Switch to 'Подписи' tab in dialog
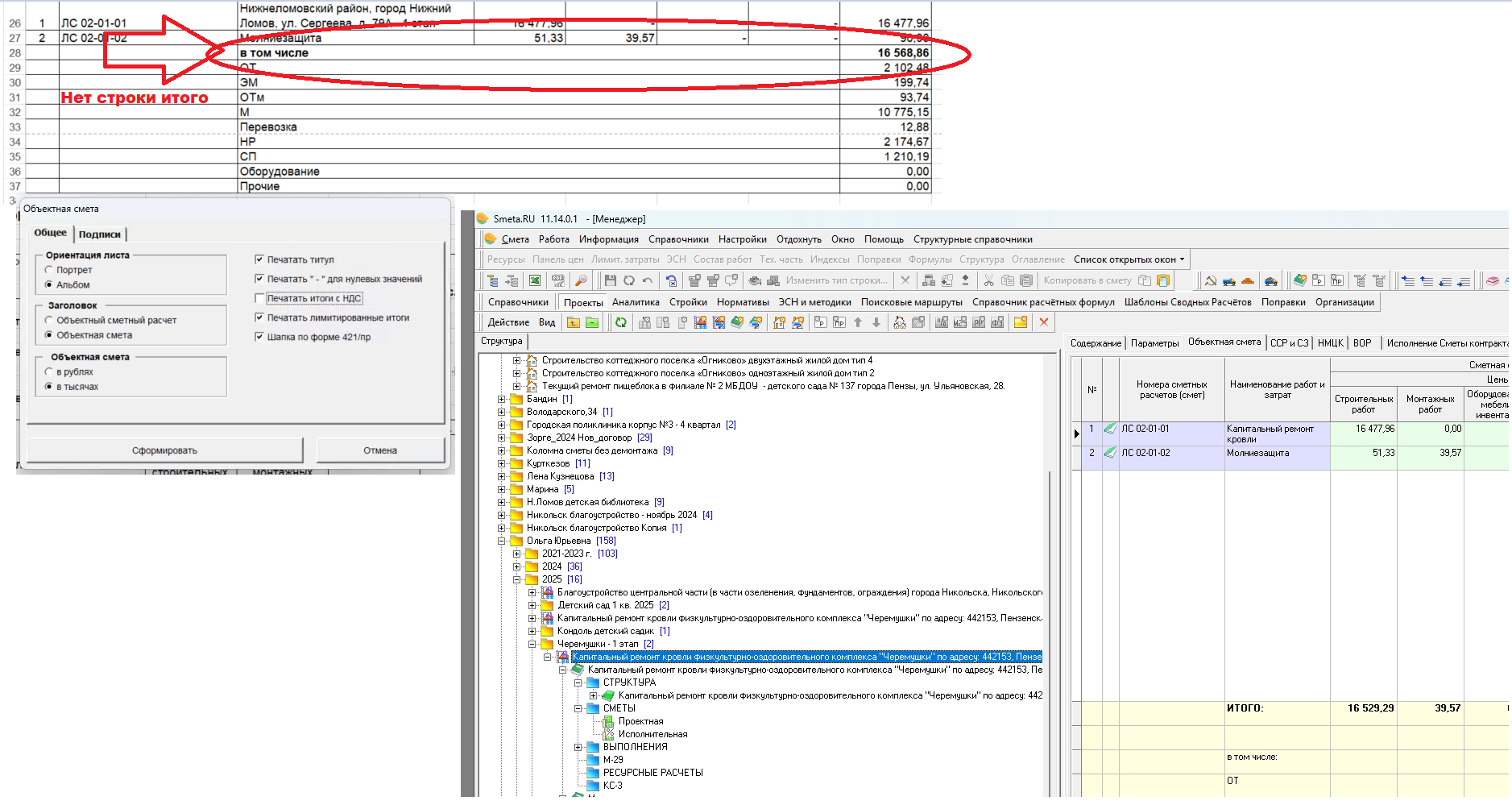The width and height of the screenshot is (1512, 809). (100, 234)
